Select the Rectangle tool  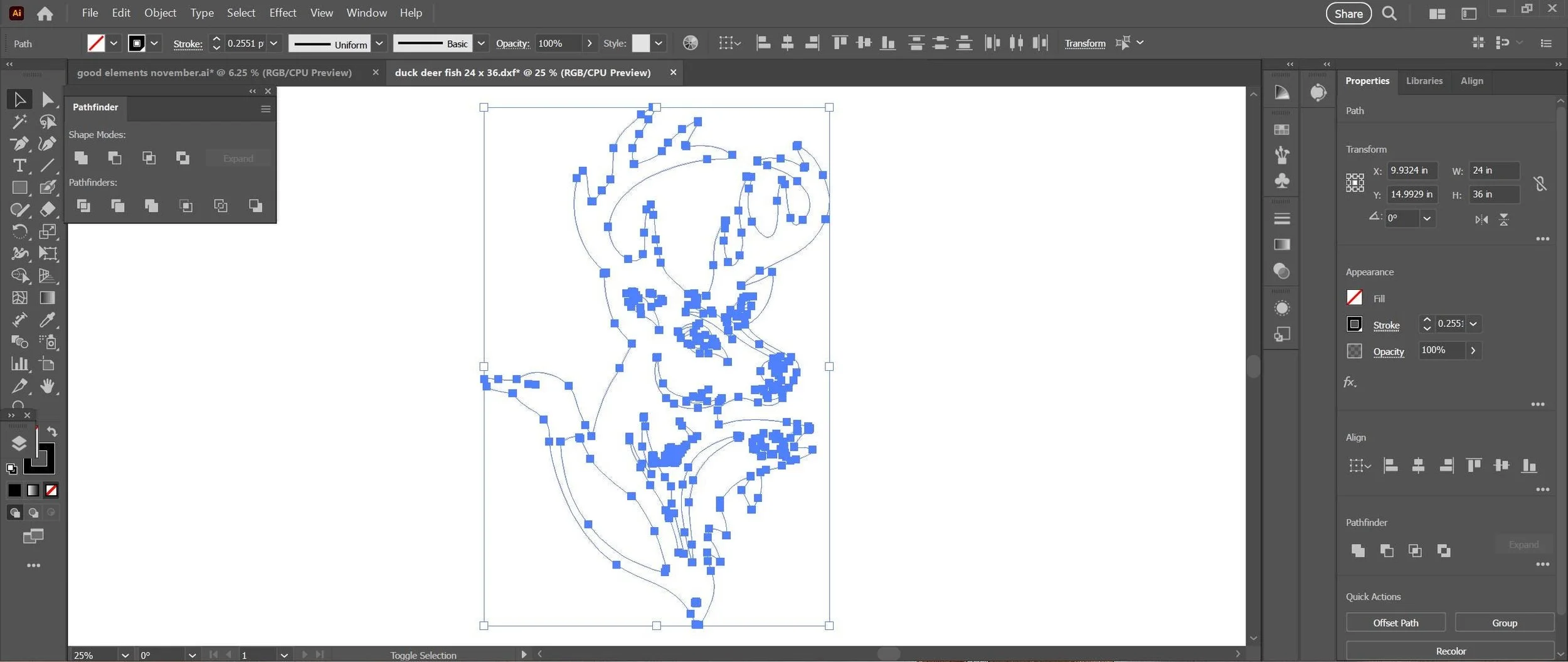point(19,188)
